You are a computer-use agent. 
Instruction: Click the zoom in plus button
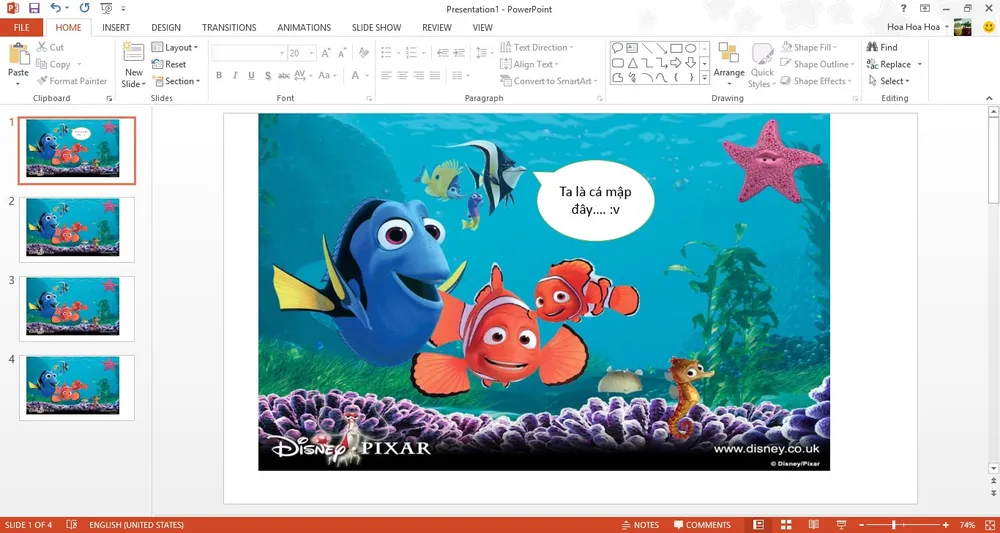946,525
